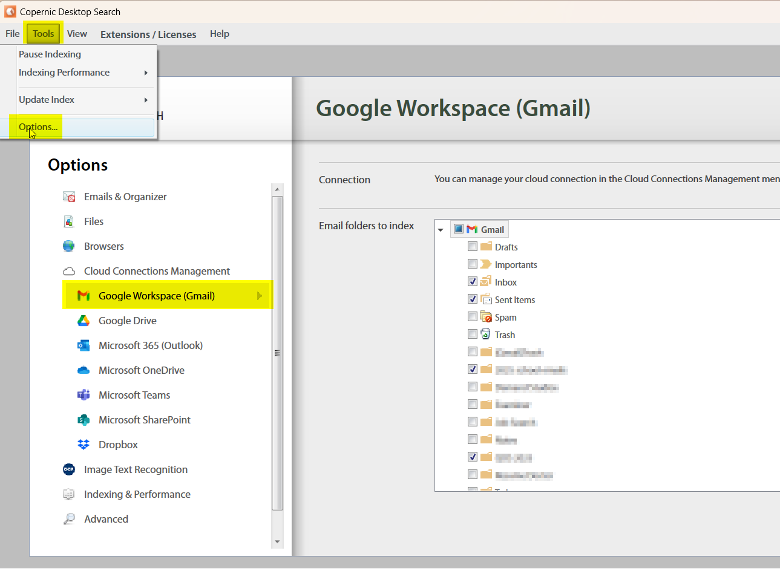This screenshot has width=780, height=570.
Task: Click the Dropbox icon in sidebar
Action: tap(84, 445)
